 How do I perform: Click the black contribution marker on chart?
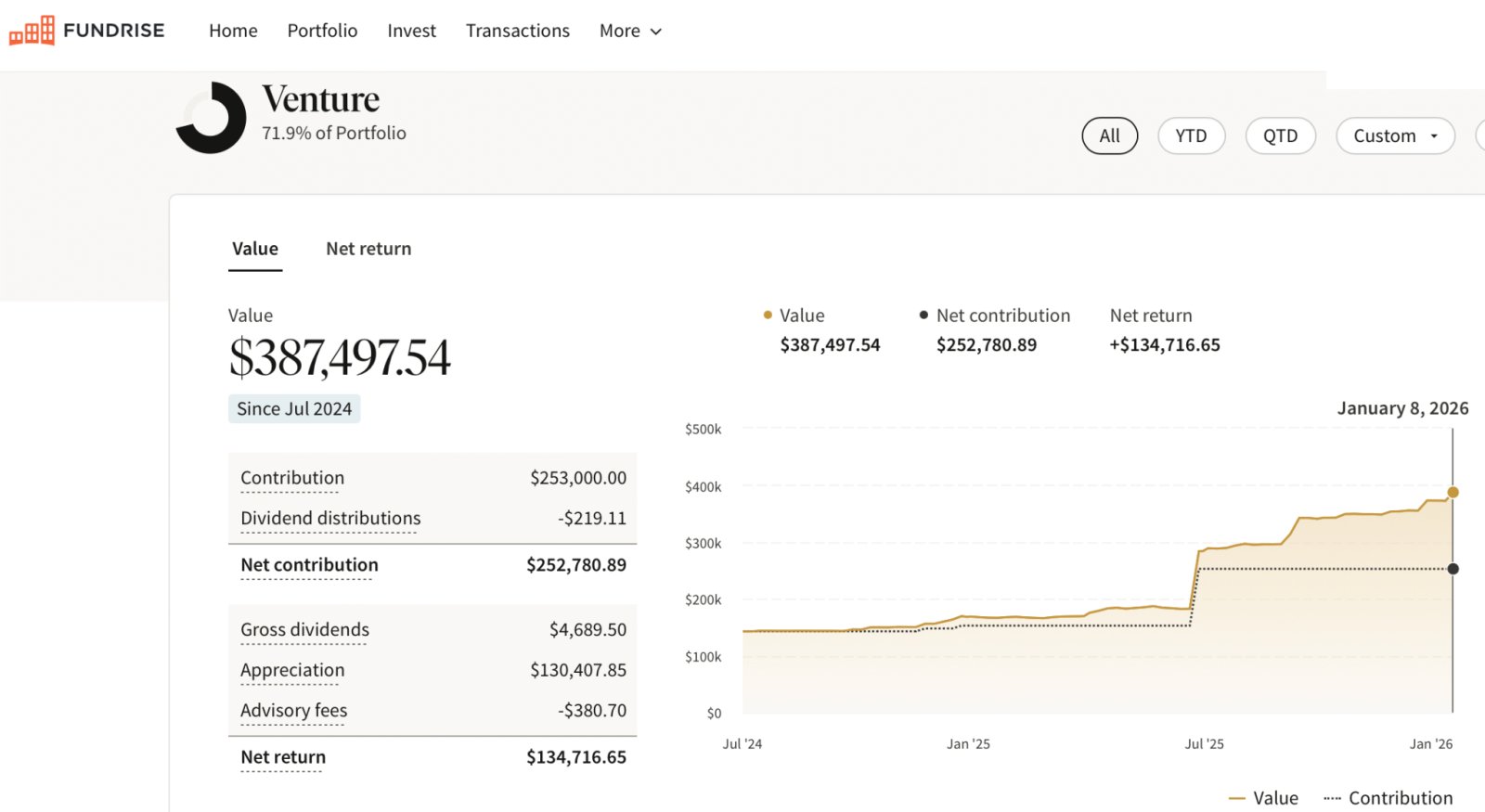(x=1453, y=569)
